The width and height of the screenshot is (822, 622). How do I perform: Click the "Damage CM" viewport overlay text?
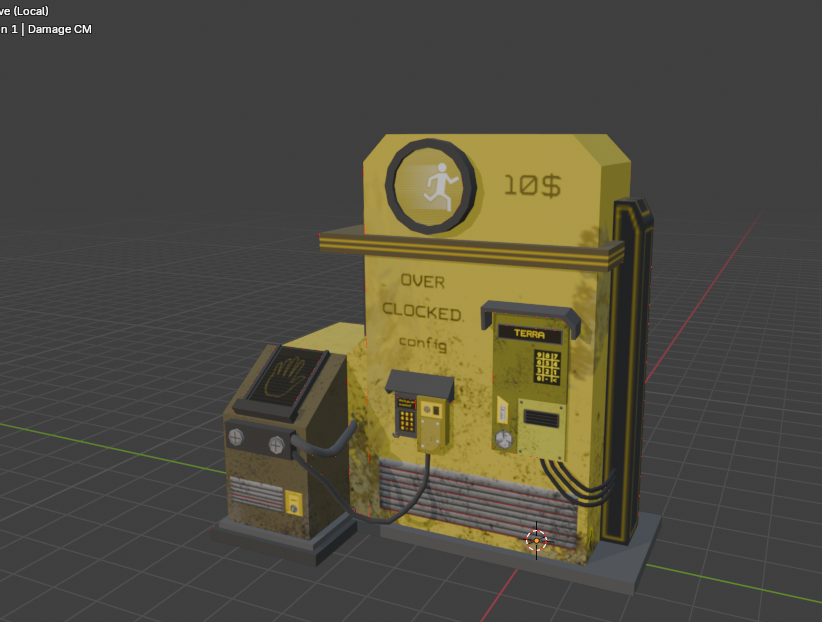[60, 29]
